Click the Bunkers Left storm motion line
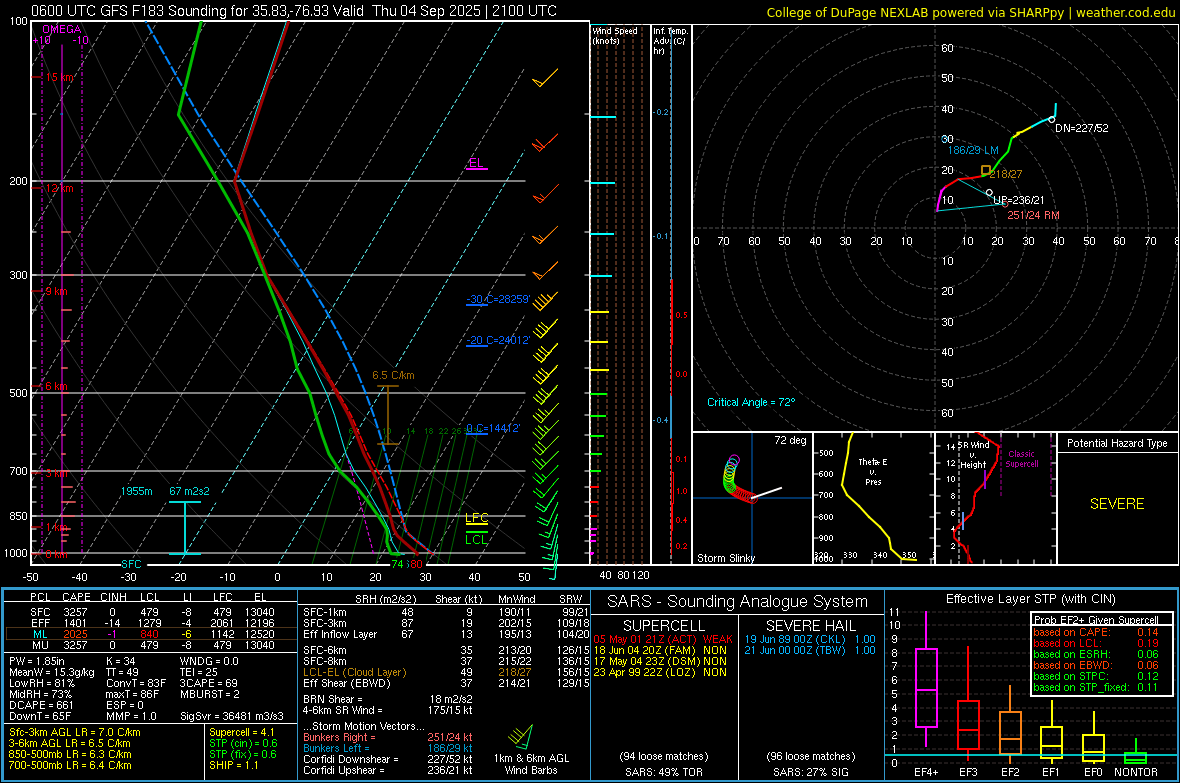 point(388,748)
